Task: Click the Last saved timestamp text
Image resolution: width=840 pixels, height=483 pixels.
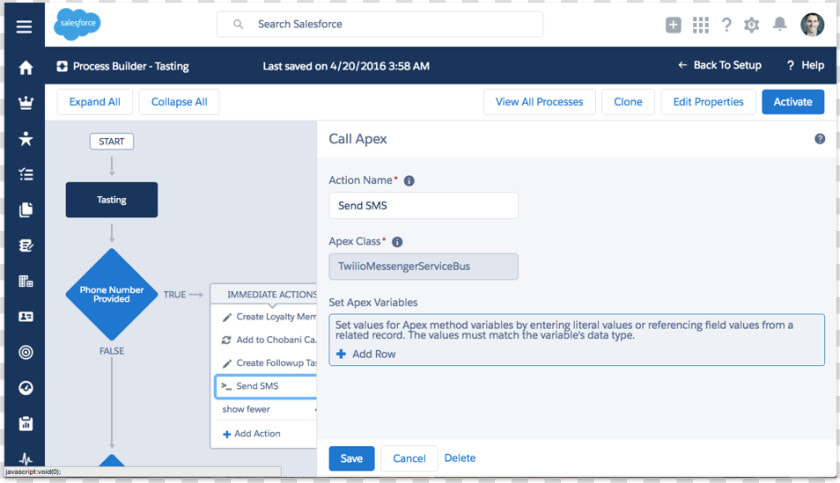Action: click(346, 66)
